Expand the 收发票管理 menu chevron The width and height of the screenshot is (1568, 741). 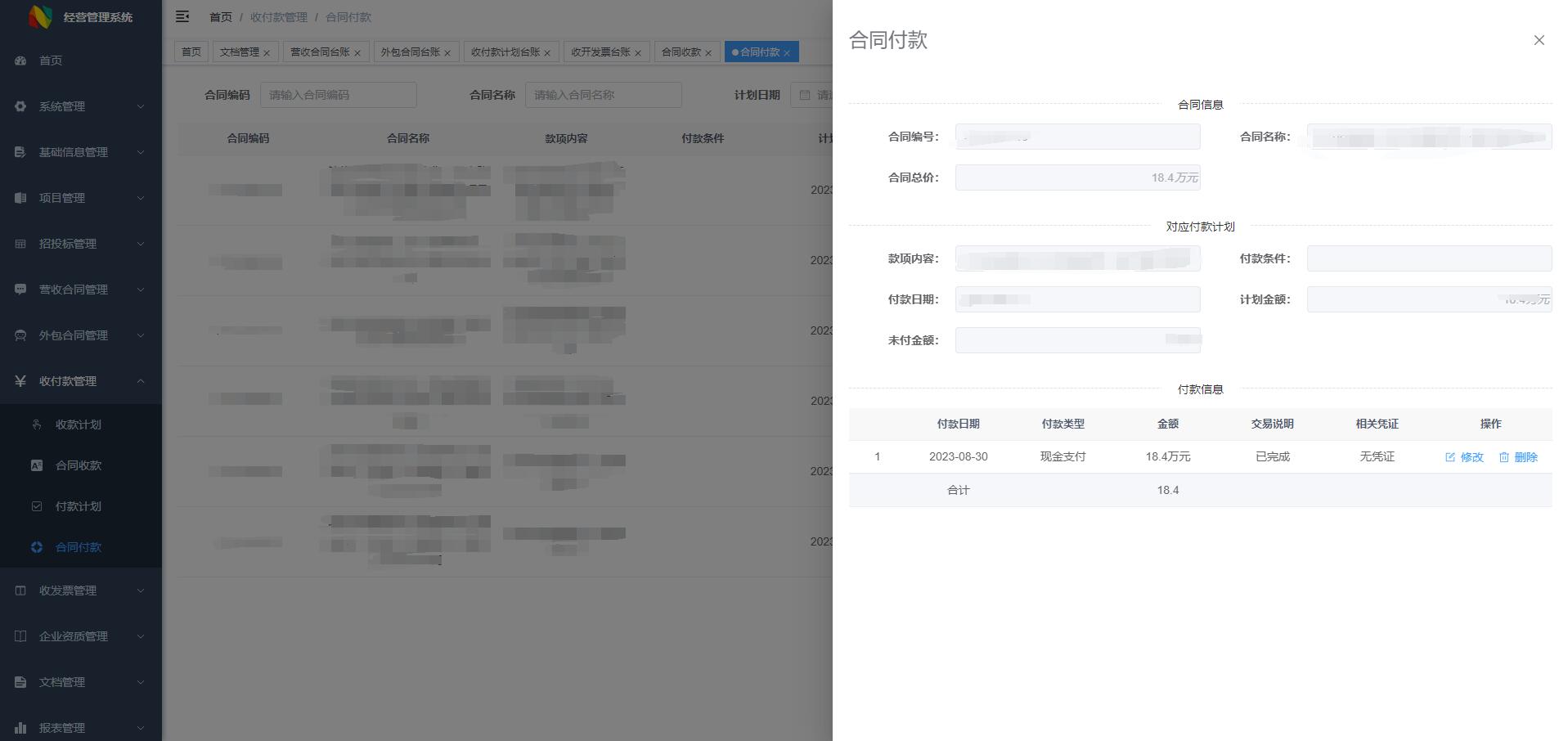coord(141,591)
